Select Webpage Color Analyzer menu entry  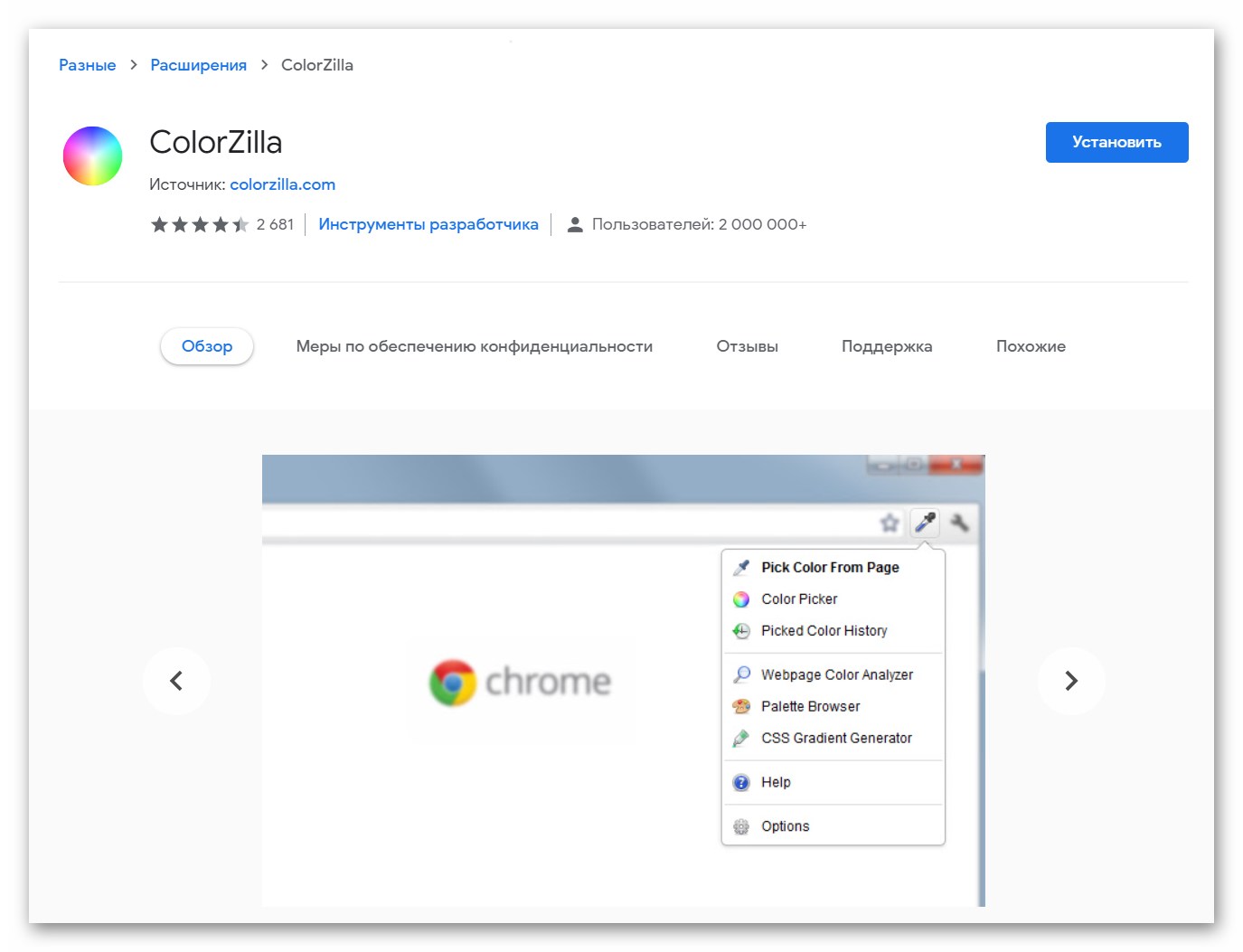coord(833,674)
